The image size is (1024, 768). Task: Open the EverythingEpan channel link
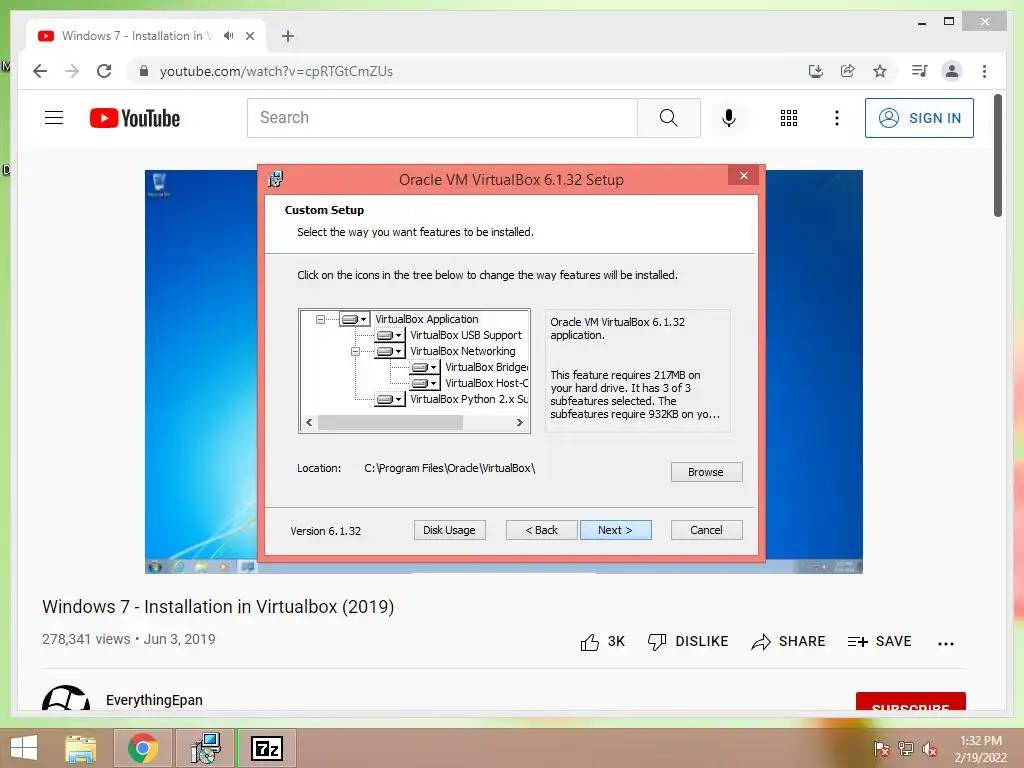click(x=154, y=700)
